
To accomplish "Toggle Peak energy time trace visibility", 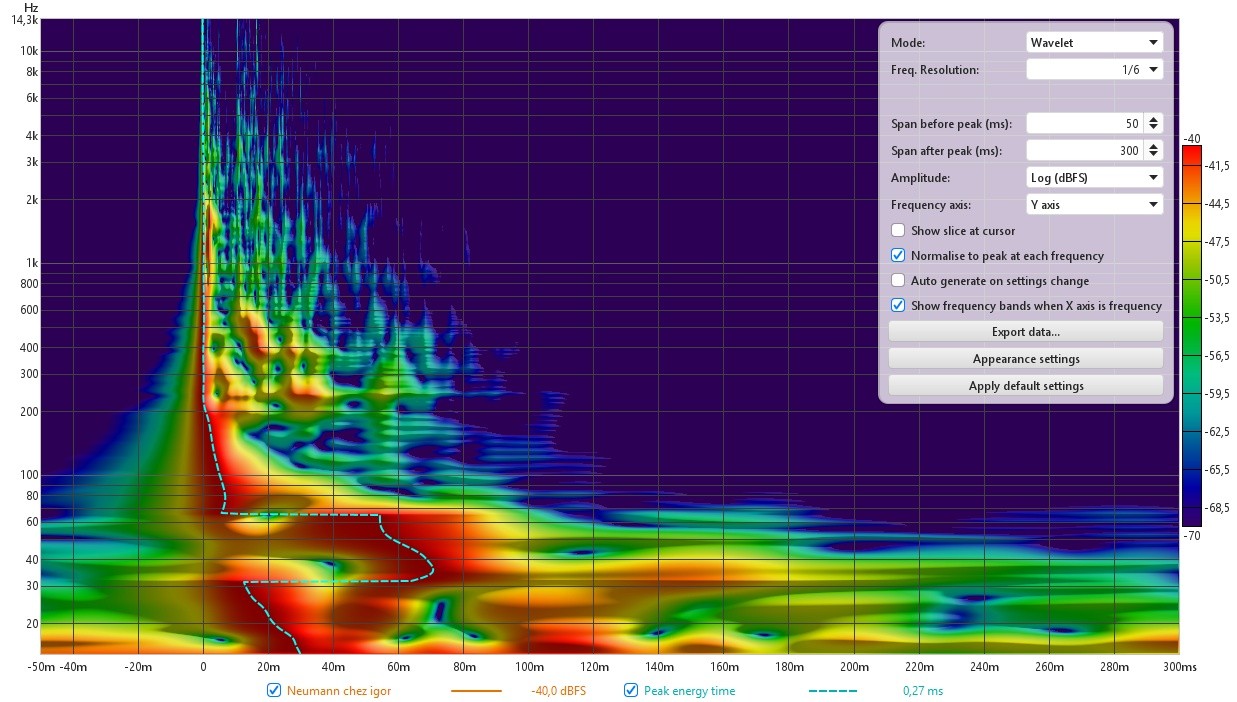I will tap(631, 690).
